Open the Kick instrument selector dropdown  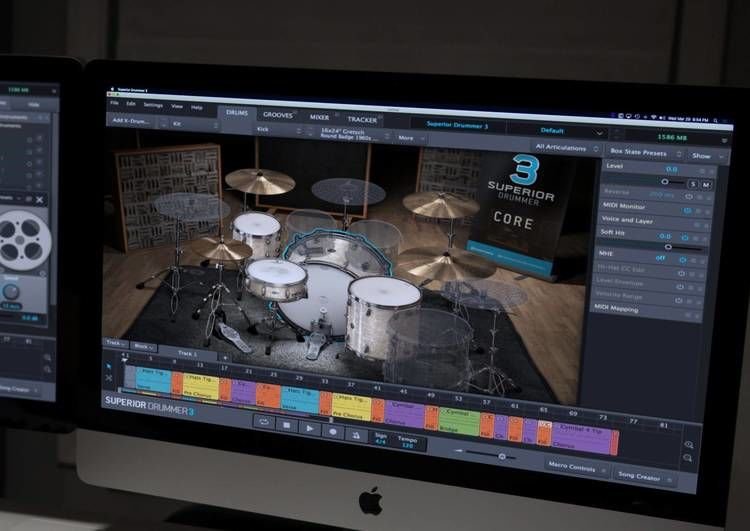point(279,130)
